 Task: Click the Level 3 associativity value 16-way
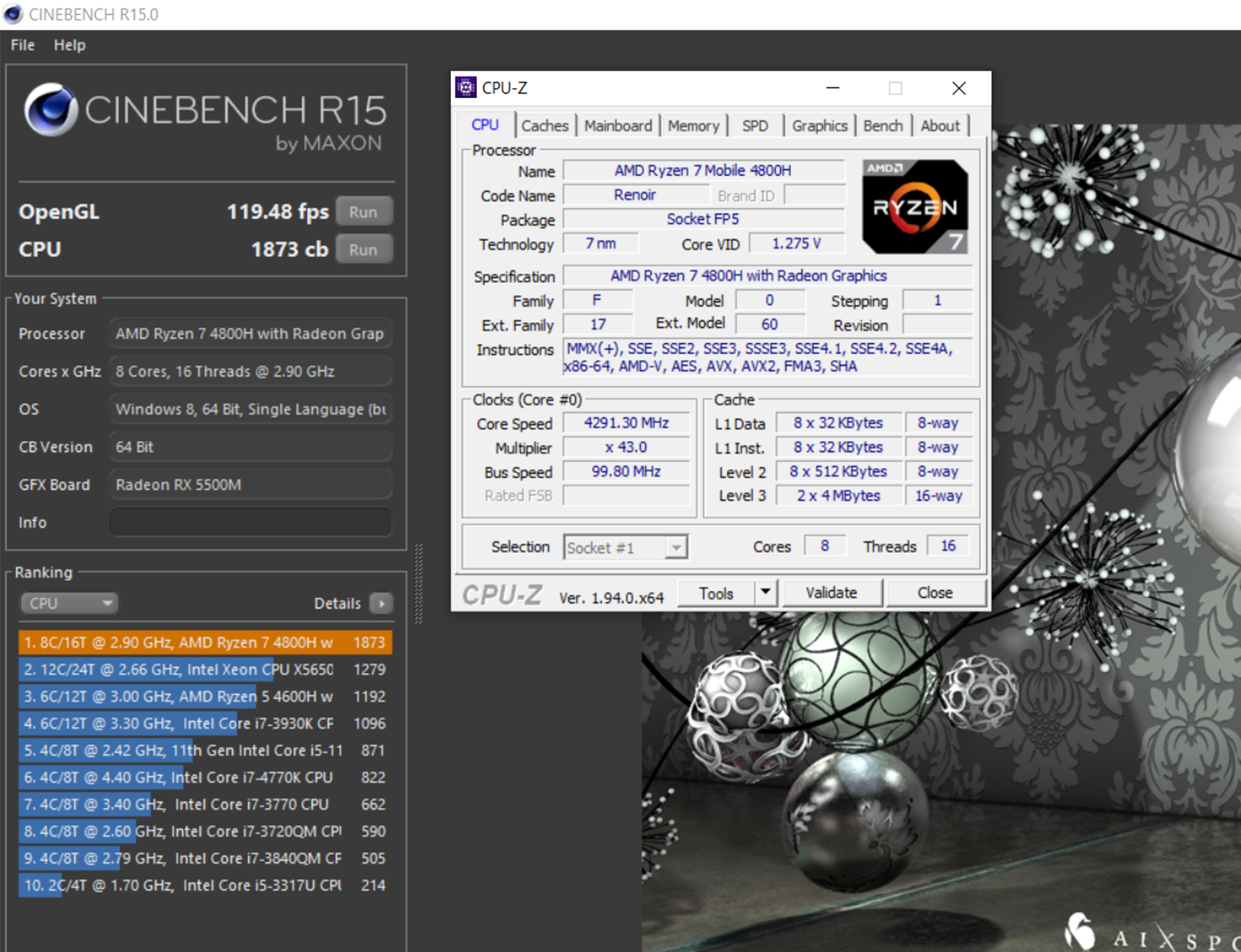click(x=939, y=496)
